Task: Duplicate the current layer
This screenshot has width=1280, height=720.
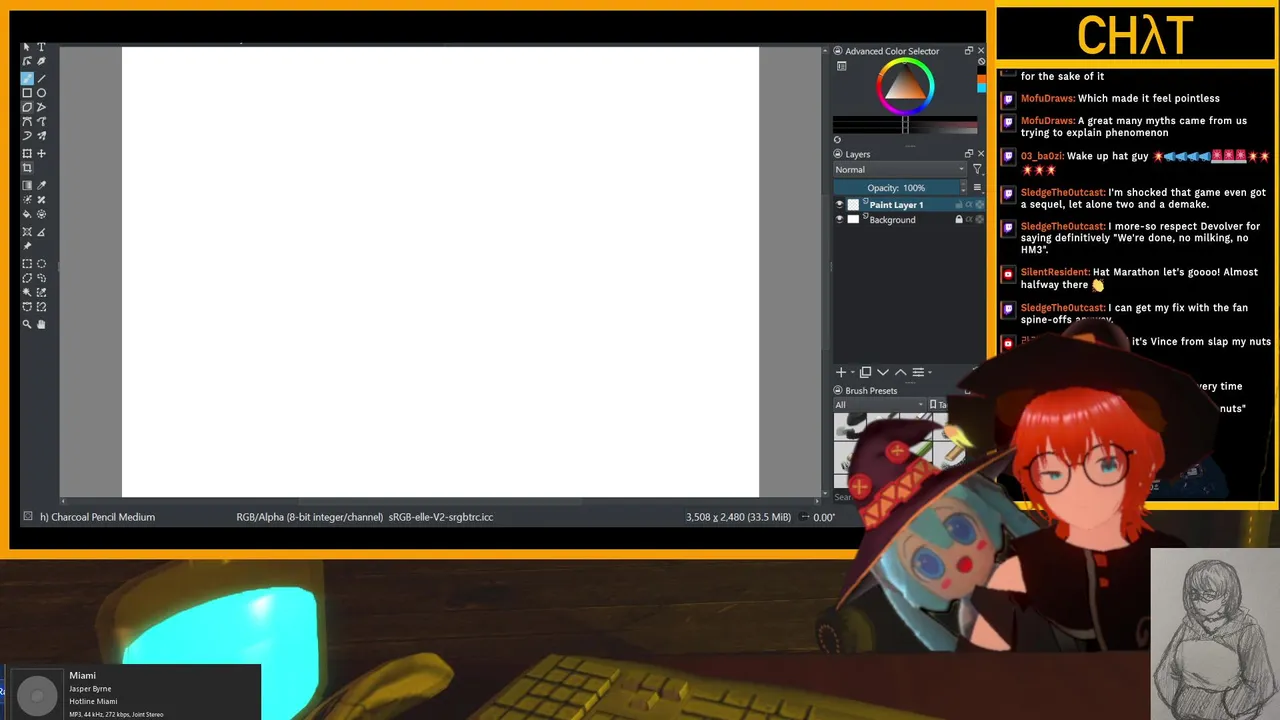Action: tap(866, 372)
